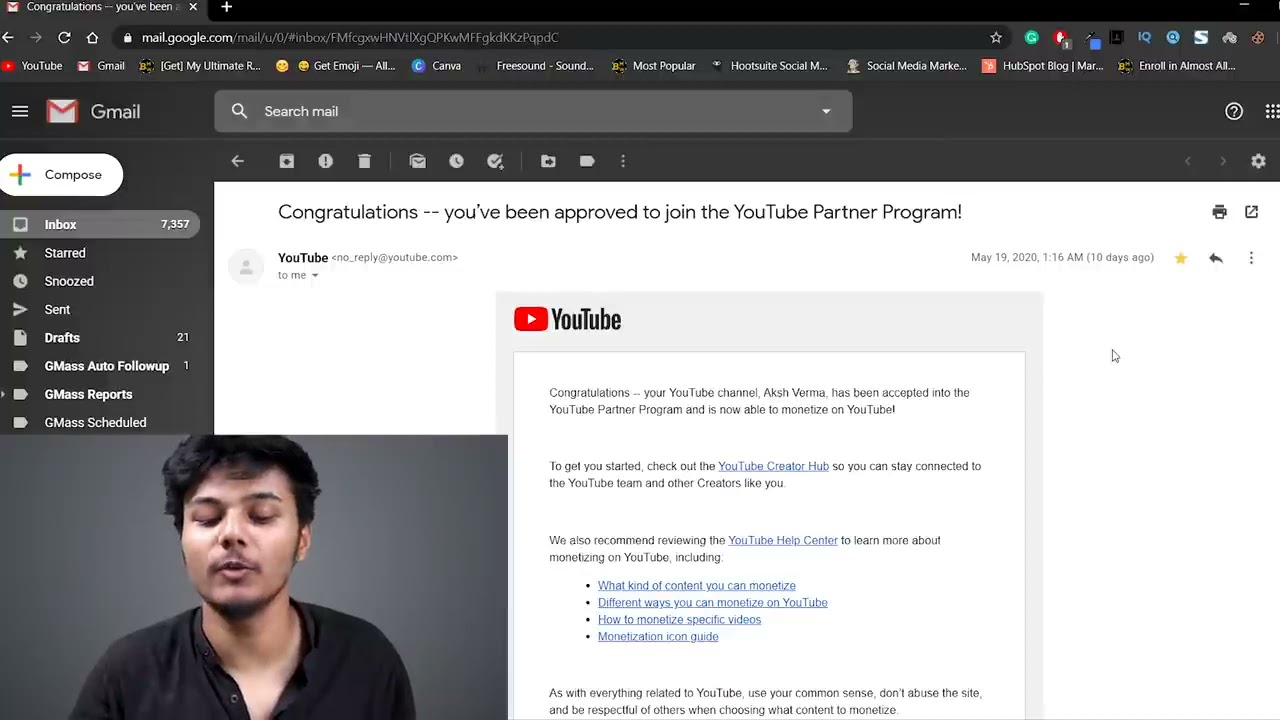The image size is (1280, 720).
Task: Toggle the star on this email
Action: 1181,258
